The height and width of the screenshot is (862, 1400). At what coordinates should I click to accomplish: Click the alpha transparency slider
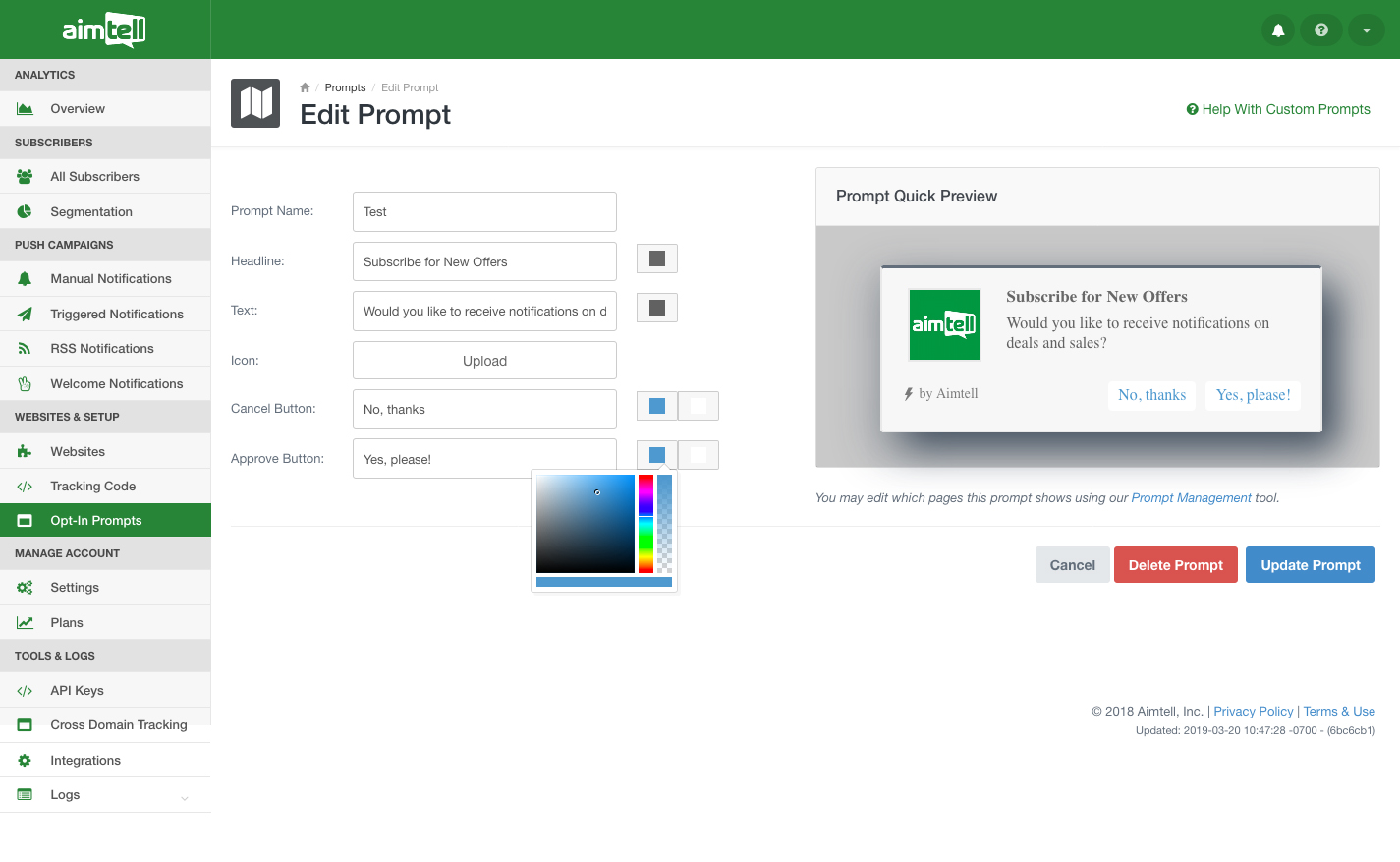click(665, 524)
